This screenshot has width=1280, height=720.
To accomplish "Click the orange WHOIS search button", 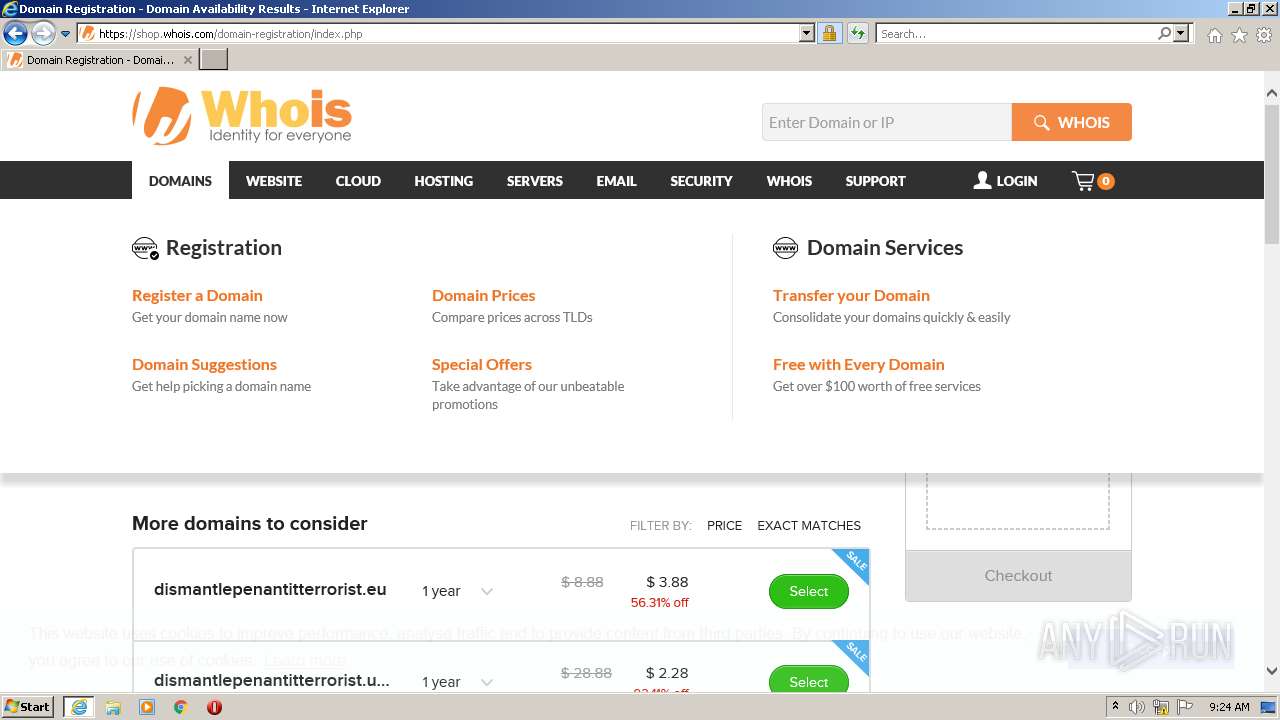I will point(1072,122).
